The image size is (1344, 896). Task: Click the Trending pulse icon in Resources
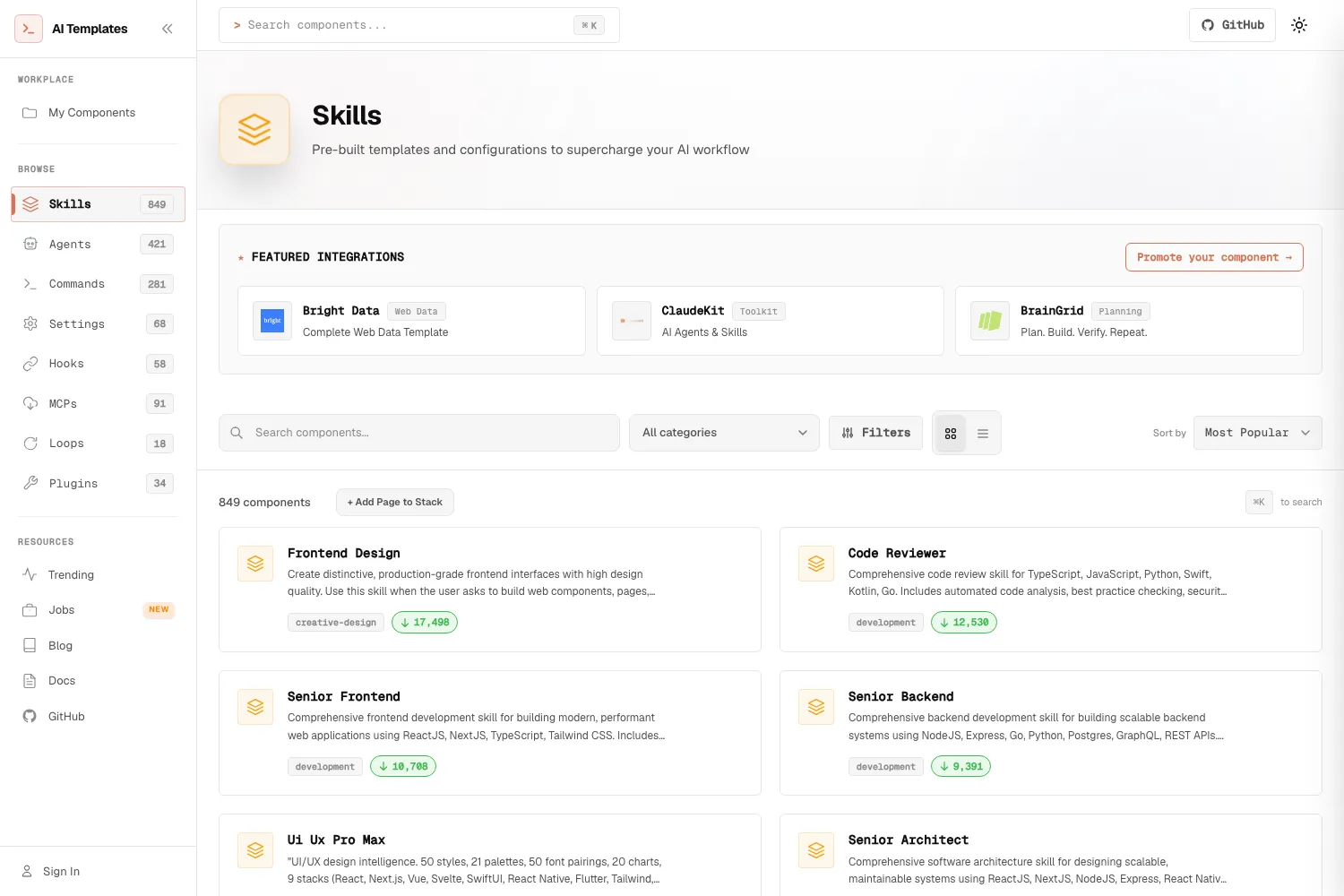(x=30, y=574)
